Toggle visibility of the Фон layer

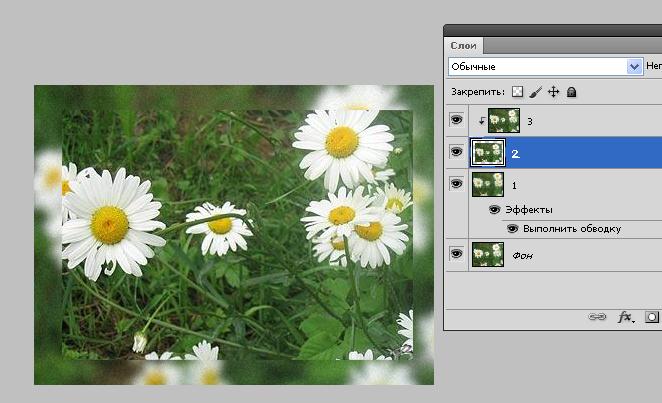coord(457,255)
